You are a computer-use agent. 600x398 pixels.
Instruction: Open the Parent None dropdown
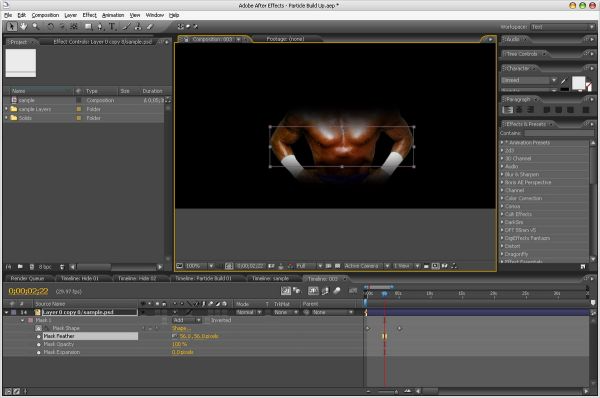[x=332, y=312]
